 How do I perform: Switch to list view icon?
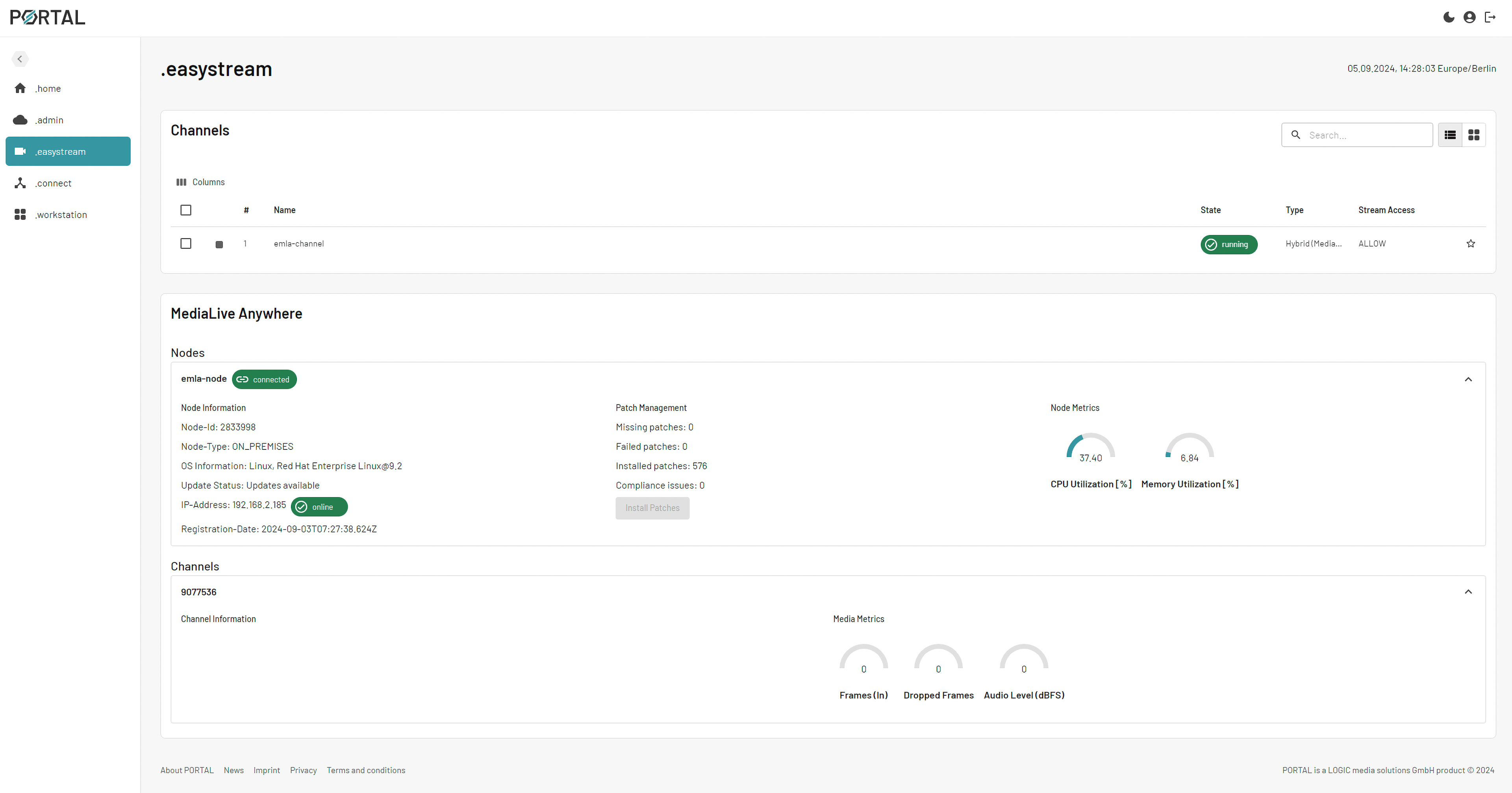1450,135
